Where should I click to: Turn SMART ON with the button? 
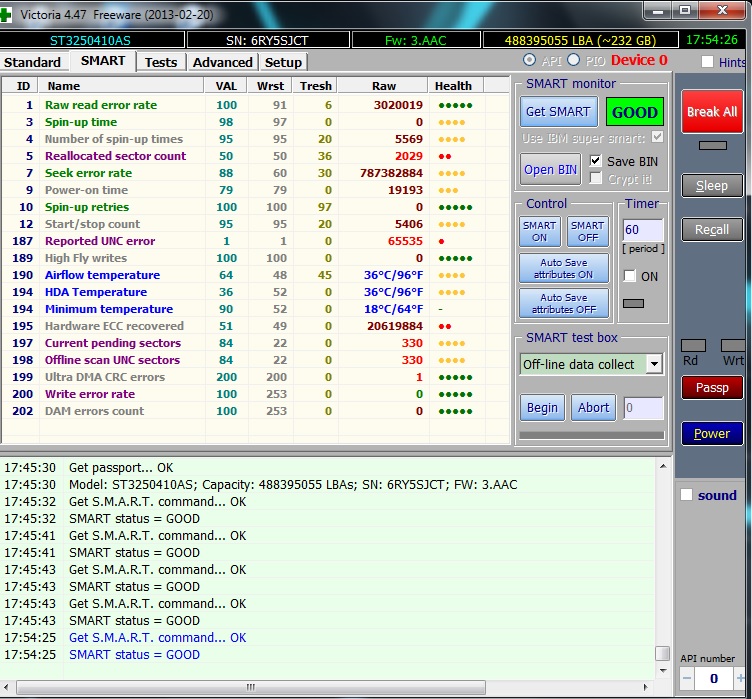540,231
